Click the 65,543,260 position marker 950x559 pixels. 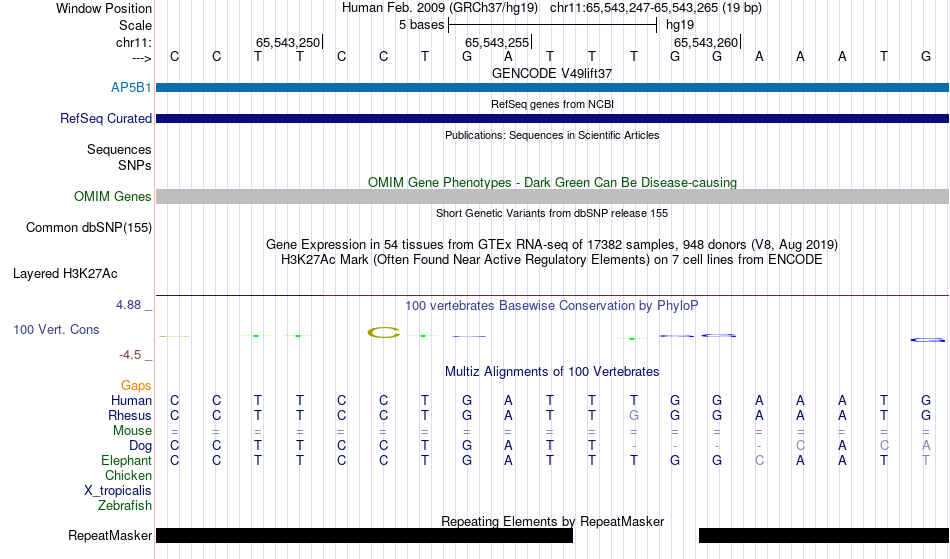click(x=707, y=42)
